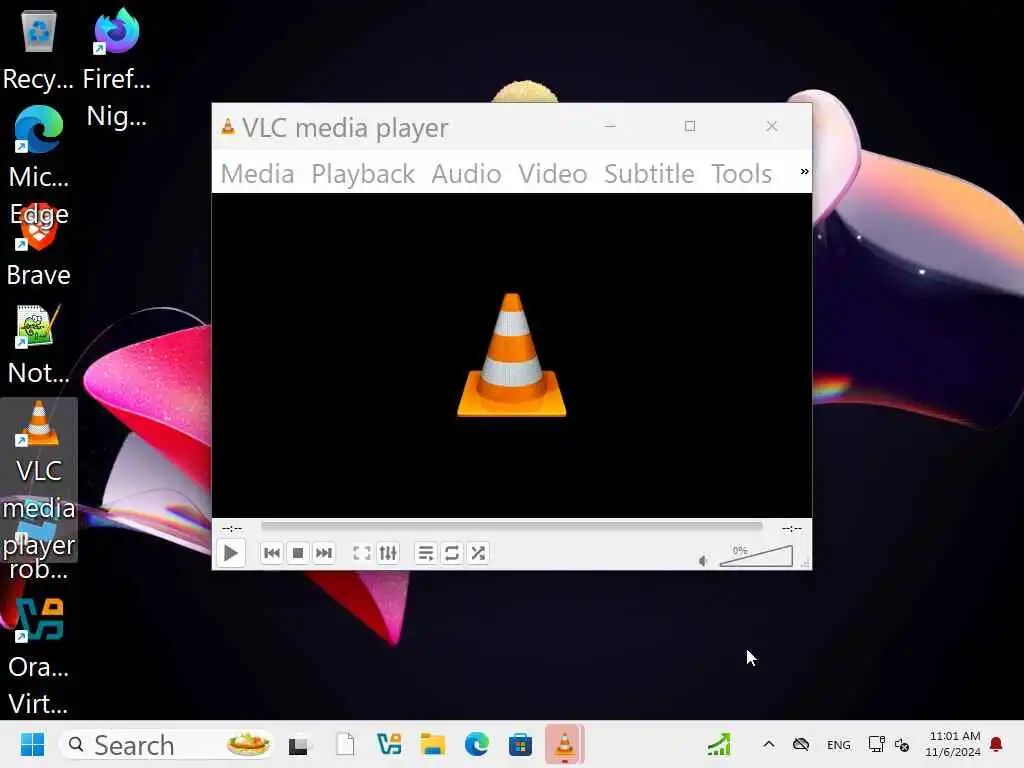1024x768 pixels.
Task: Stop playback in VLC
Action: click(x=298, y=553)
